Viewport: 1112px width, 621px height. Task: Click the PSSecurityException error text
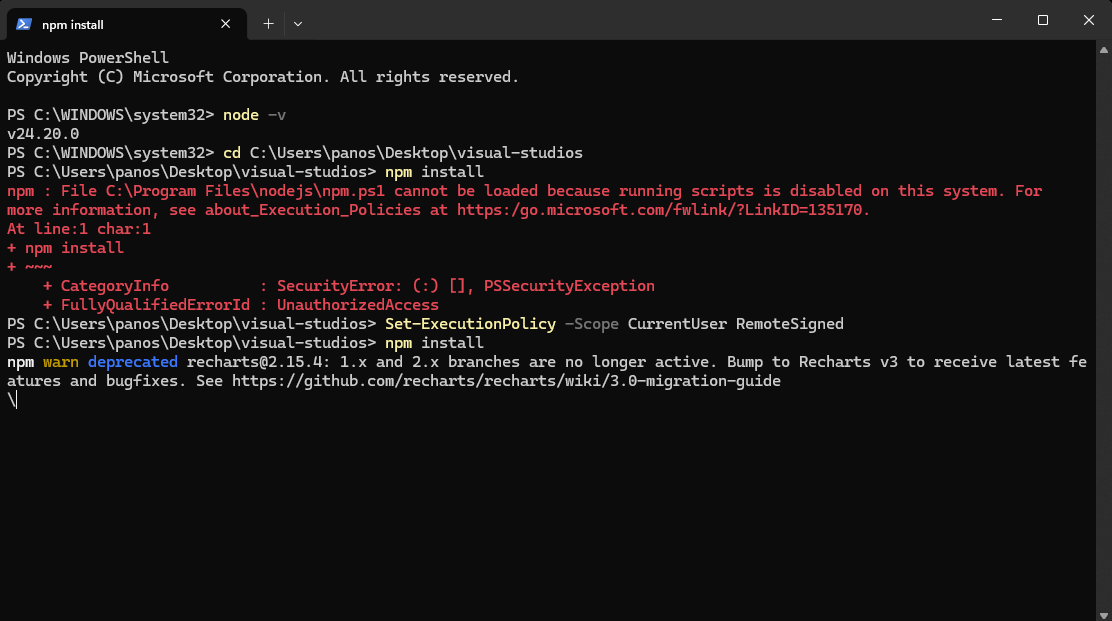tap(569, 286)
